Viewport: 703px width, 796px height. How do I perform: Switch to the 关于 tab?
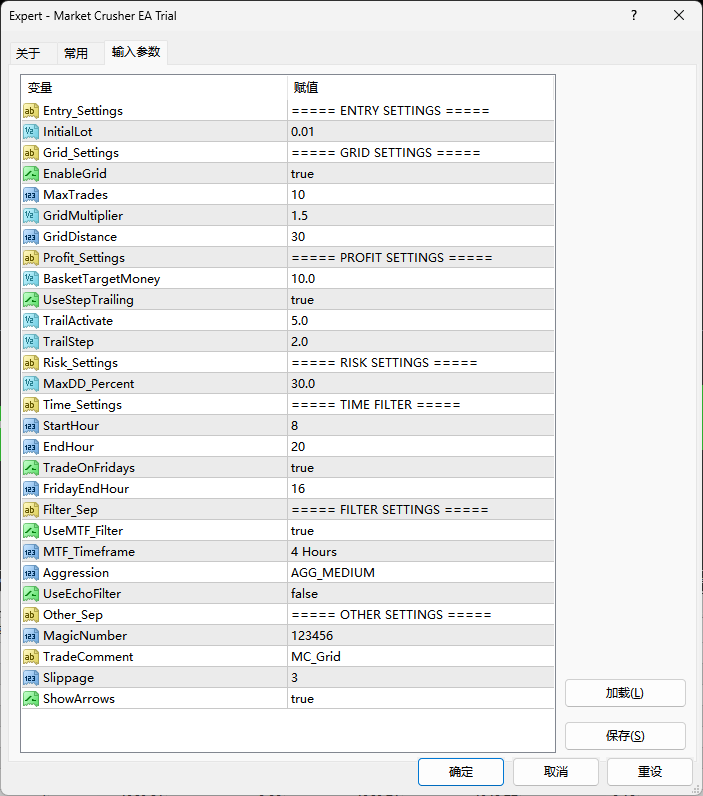point(28,54)
